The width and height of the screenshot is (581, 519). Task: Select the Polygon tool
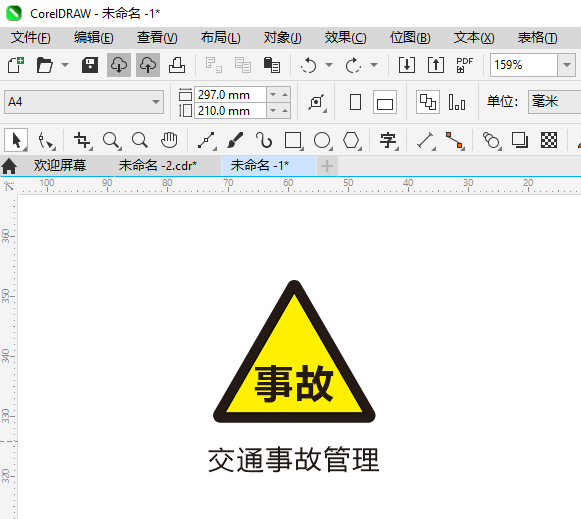(x=351, y=141)
